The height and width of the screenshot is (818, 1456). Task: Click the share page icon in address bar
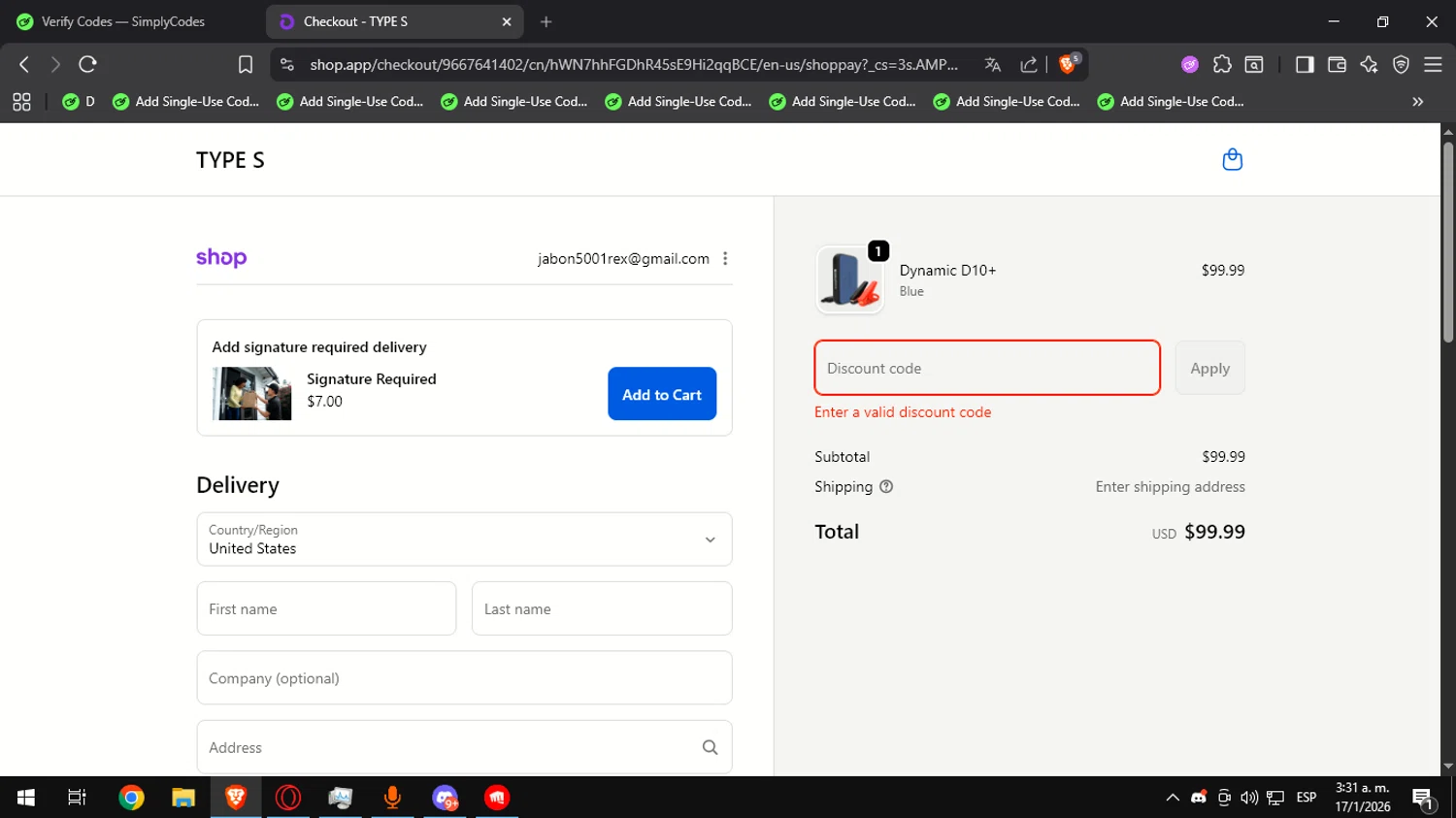coord(1029,64)
